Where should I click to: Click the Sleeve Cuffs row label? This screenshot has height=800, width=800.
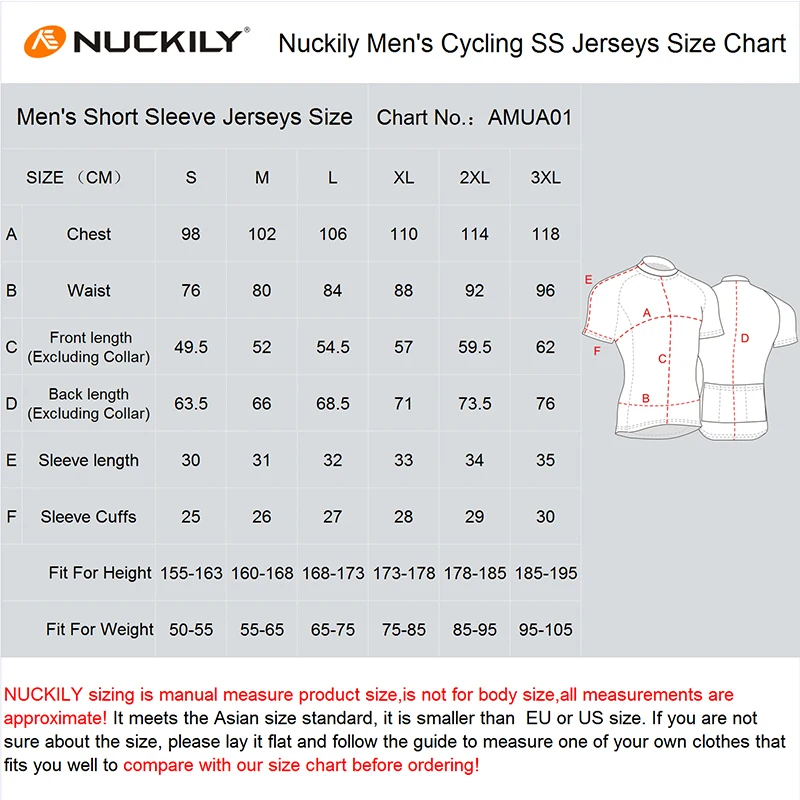[x=89, y=517]
